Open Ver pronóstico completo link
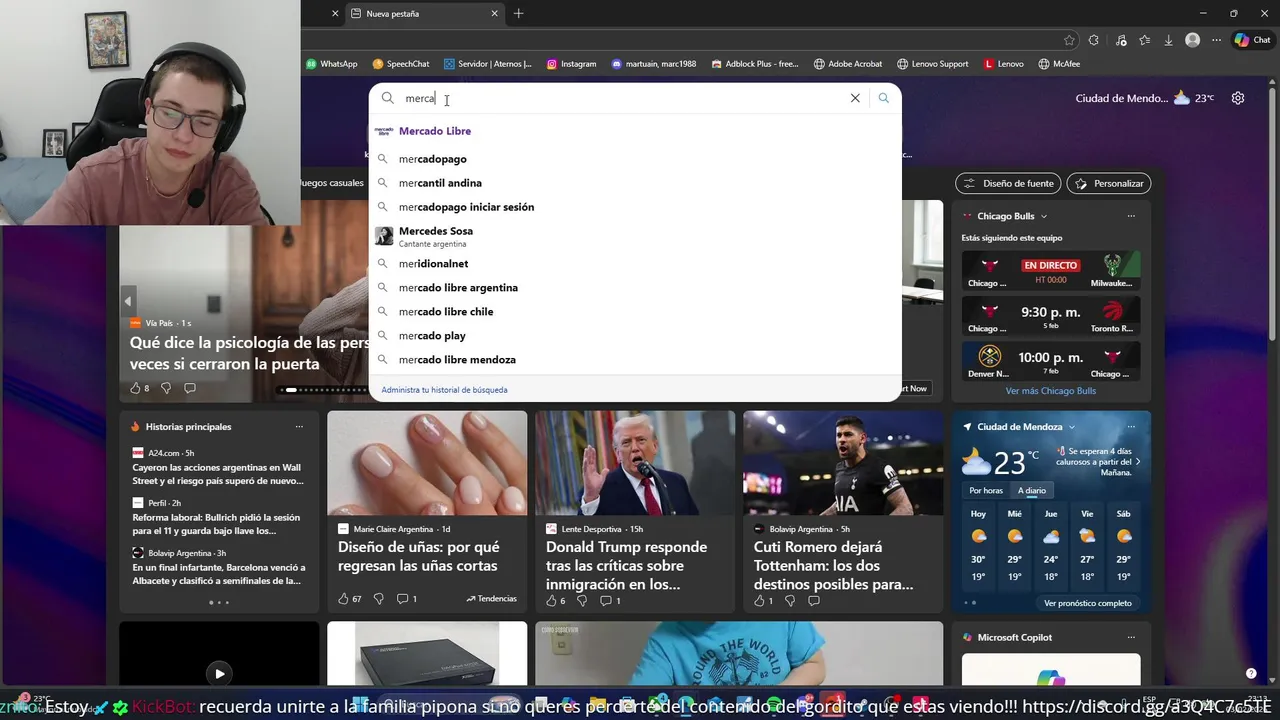 [x=1088, y=603]
